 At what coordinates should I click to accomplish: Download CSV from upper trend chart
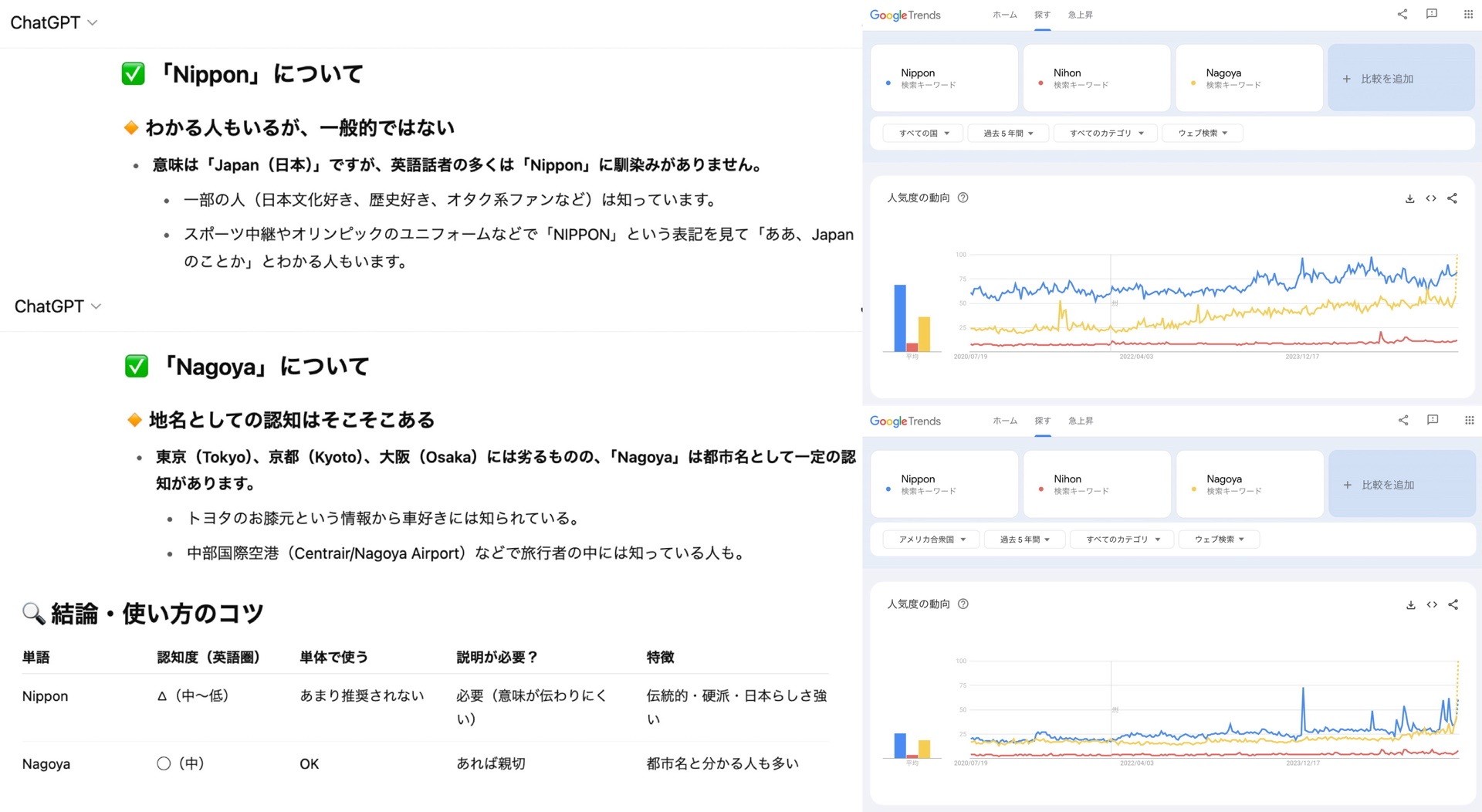(1409, 198)
